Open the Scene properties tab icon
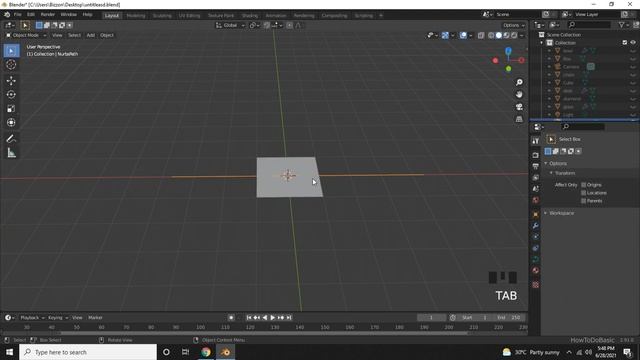The image size is (640, 360). pyautogui.click(x=536, y=189)
